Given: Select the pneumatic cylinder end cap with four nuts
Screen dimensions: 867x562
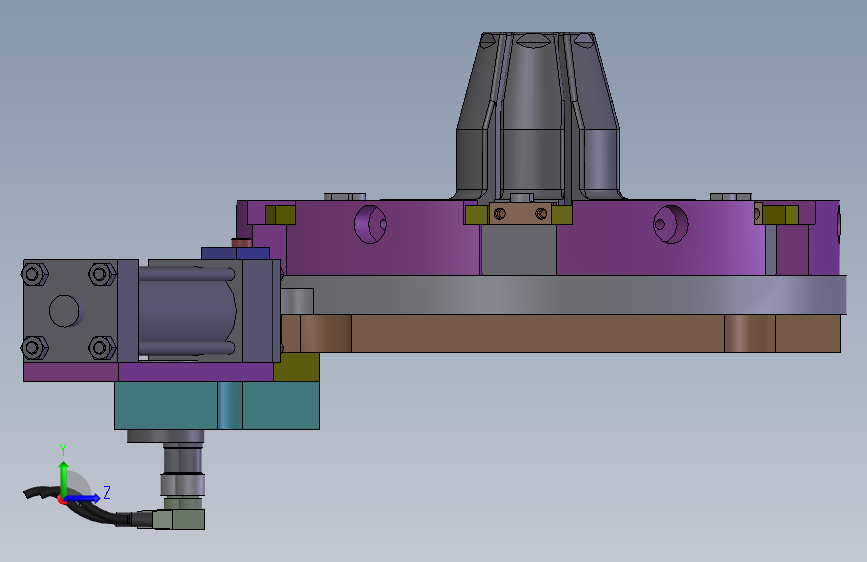Looking at the screenshot, I should (x=70, y=311).
